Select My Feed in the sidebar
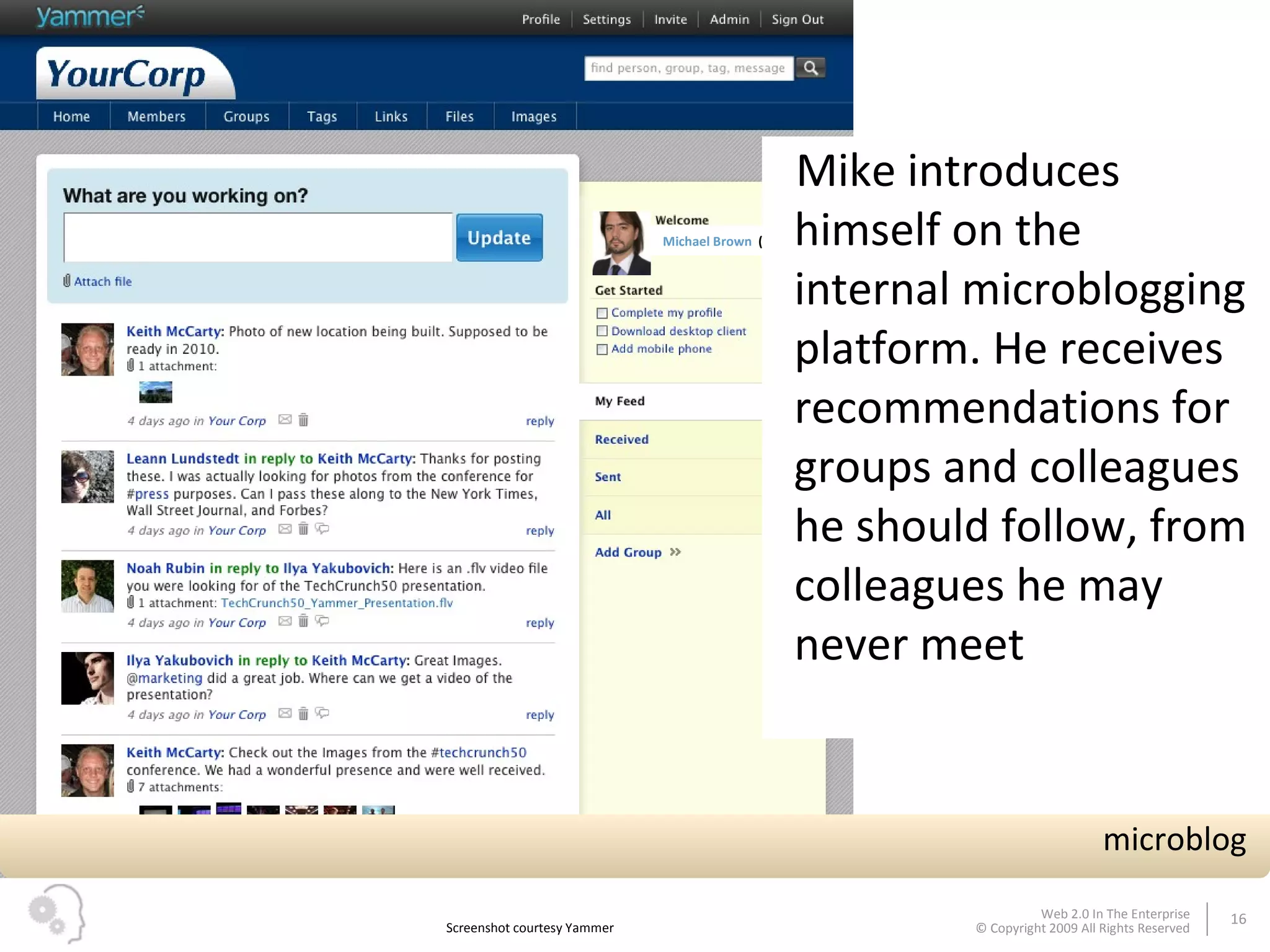Image resolution: width=1270 pixels, height=952 pixels. pyautogui.click(x=619, y=401)
